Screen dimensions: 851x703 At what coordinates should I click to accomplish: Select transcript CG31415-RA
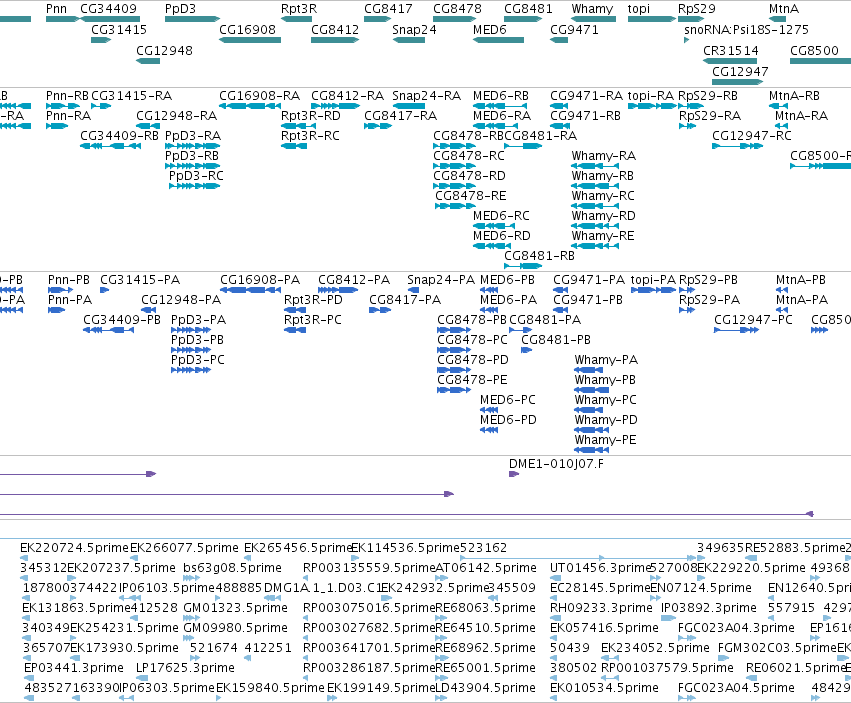[x=101, y=106]
